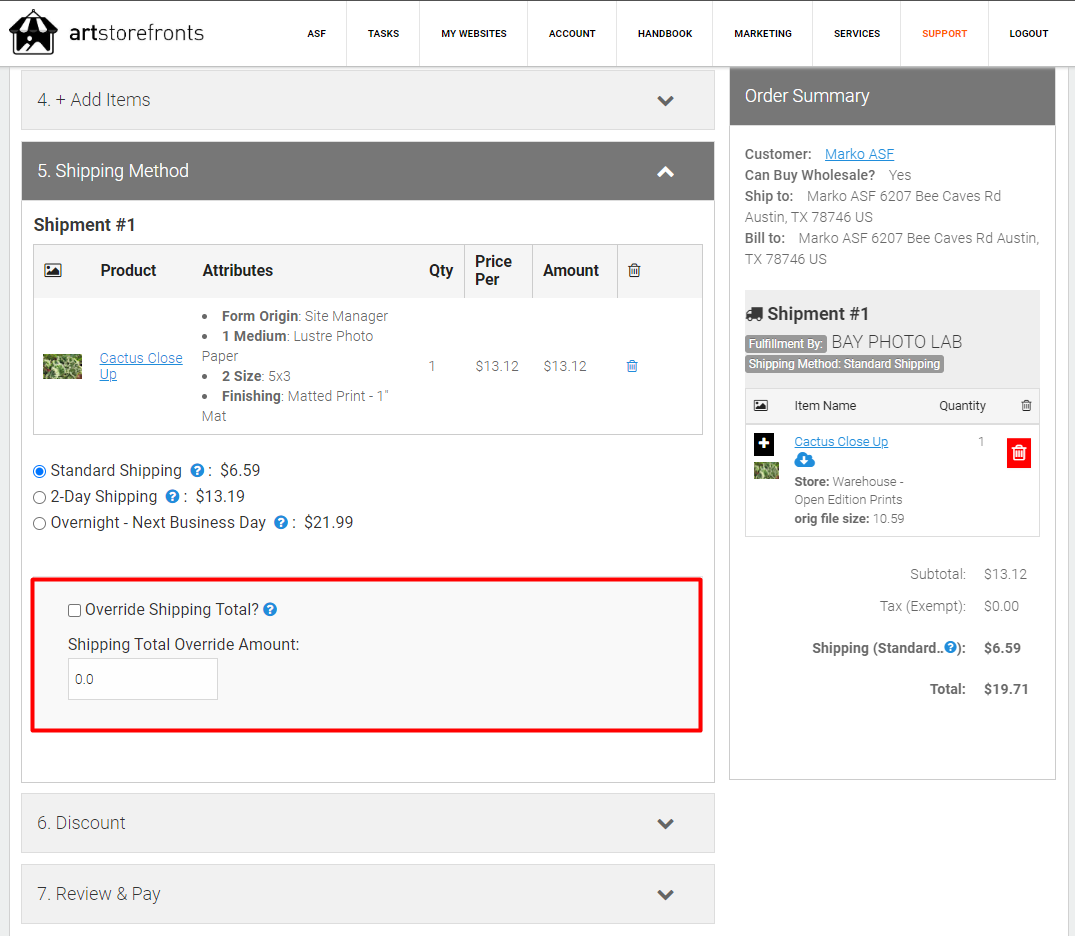Click the Order Summary heading
1075x936 pixels.
(x=807, y=96)
